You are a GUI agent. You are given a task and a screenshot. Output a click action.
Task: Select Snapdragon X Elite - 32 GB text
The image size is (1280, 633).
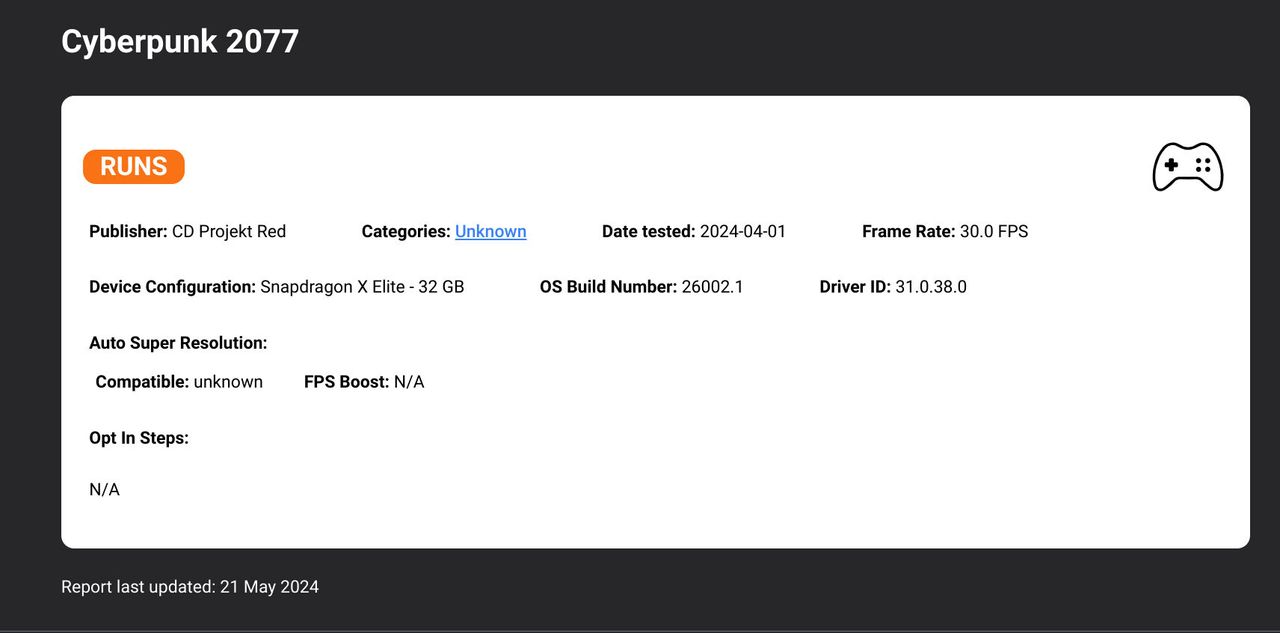[362, 287]
